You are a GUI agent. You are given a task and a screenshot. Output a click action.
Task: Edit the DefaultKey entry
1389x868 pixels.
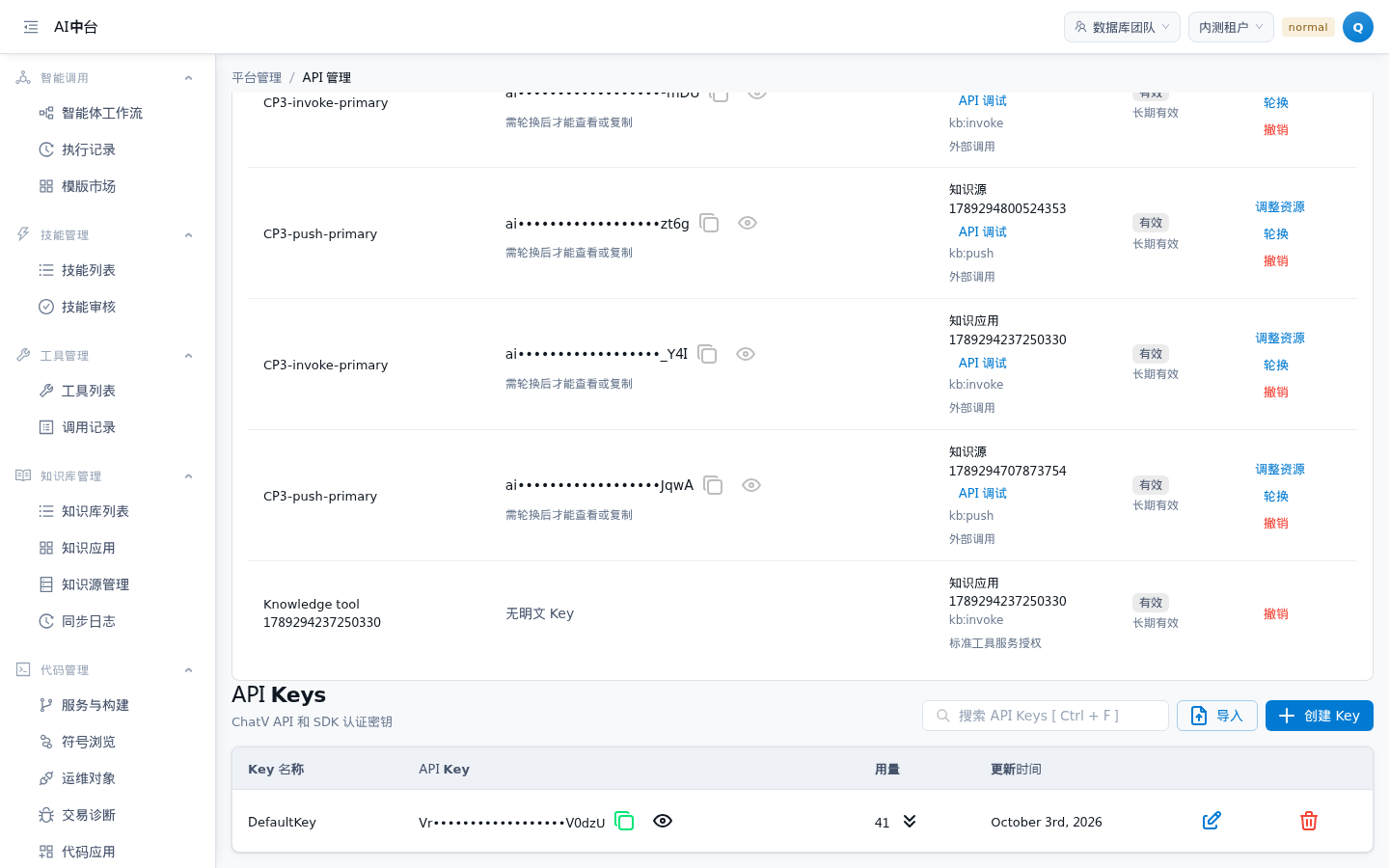coord(1212,821)
